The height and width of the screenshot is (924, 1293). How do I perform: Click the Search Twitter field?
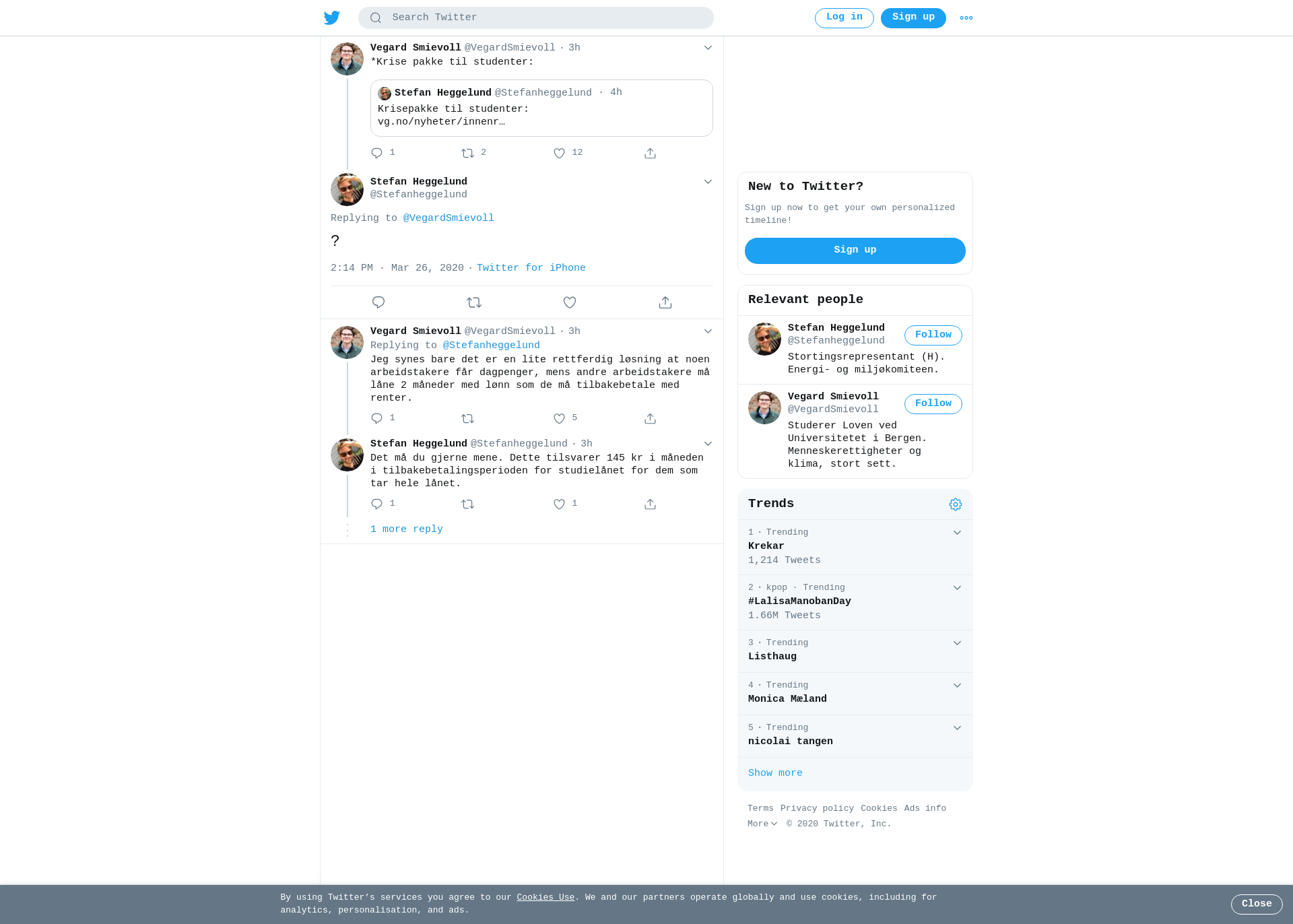(535, 18)
